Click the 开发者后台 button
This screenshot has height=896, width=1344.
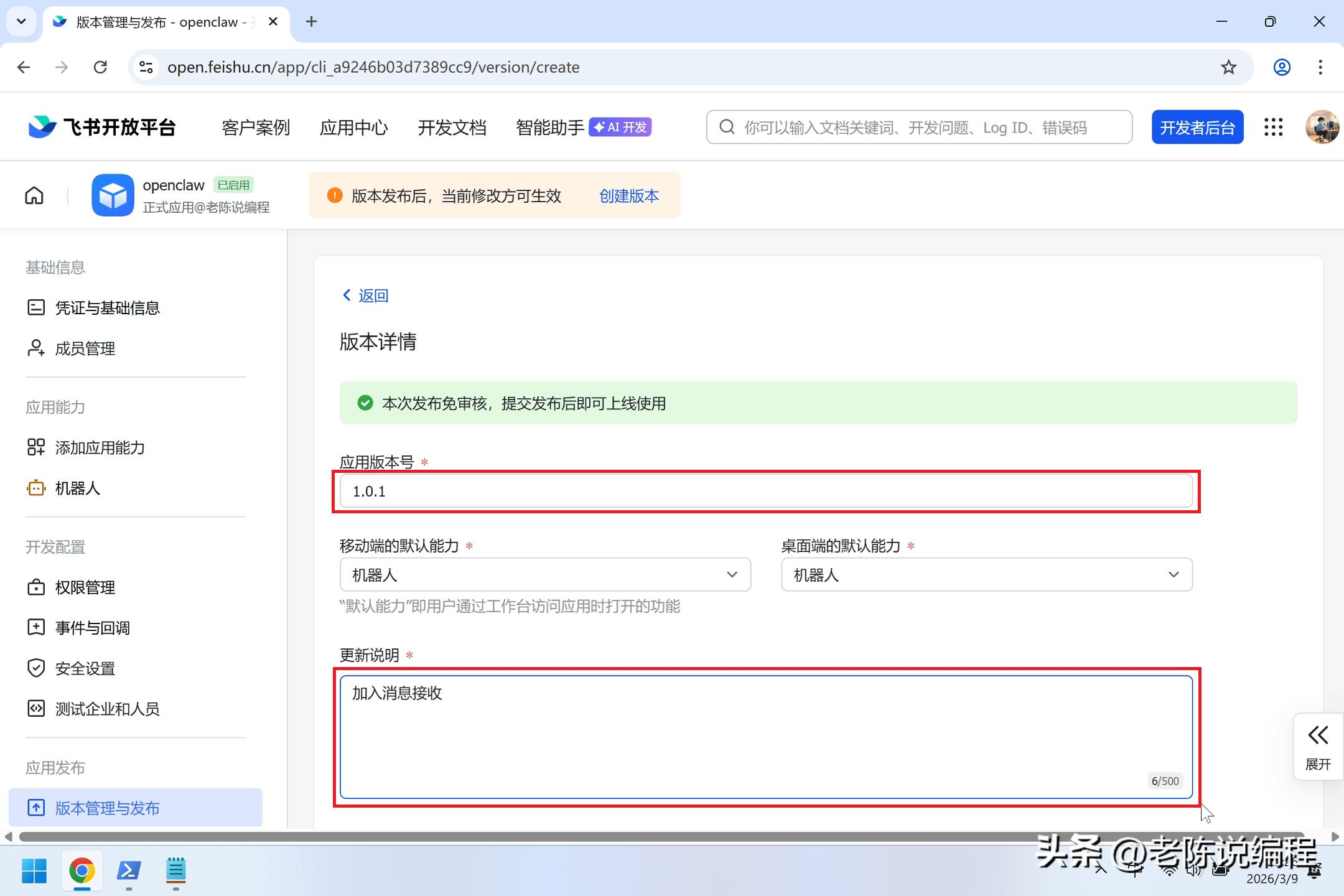pos(1197,128)
